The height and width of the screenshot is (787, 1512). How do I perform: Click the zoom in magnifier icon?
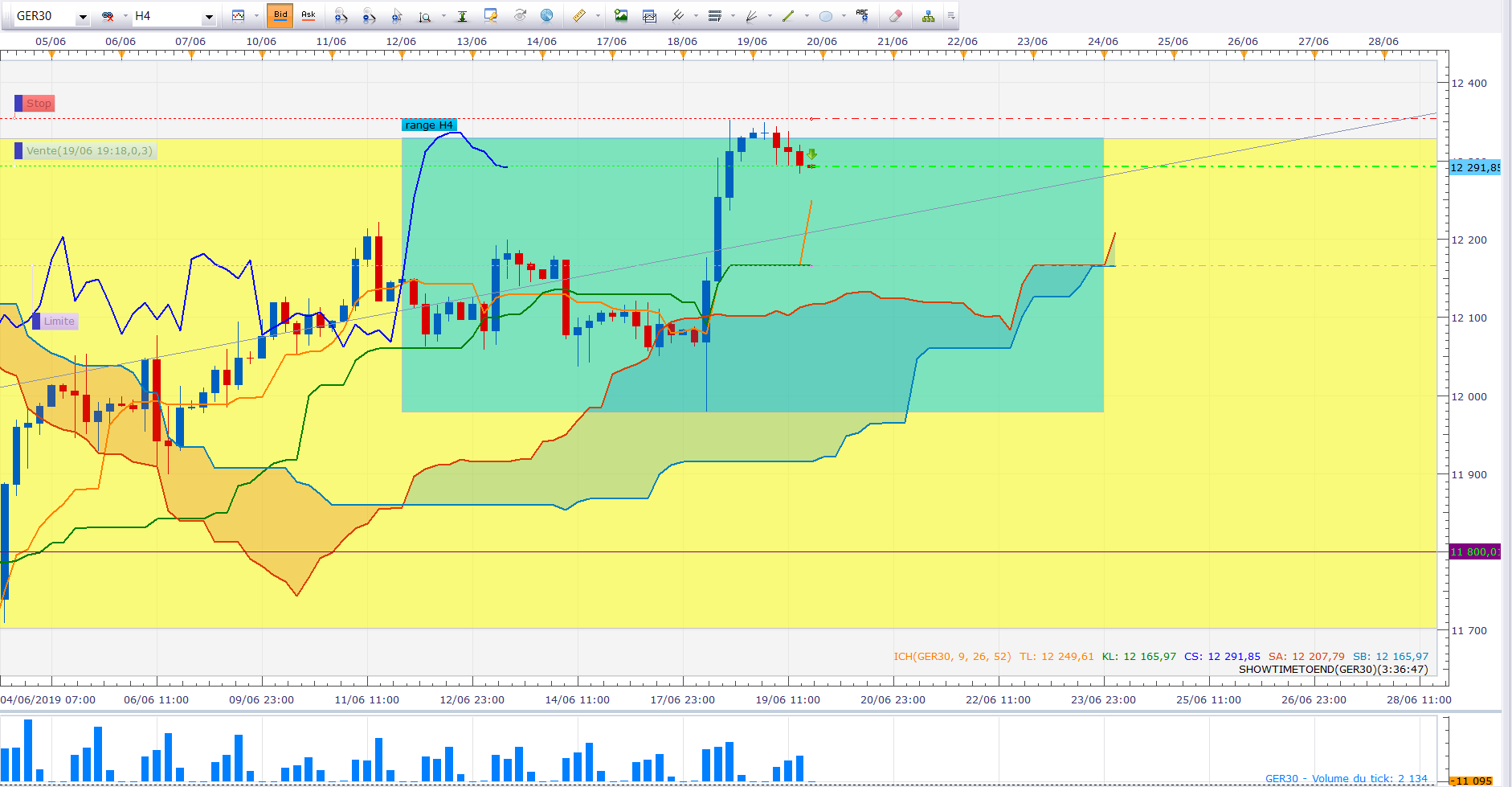point(341,16)
